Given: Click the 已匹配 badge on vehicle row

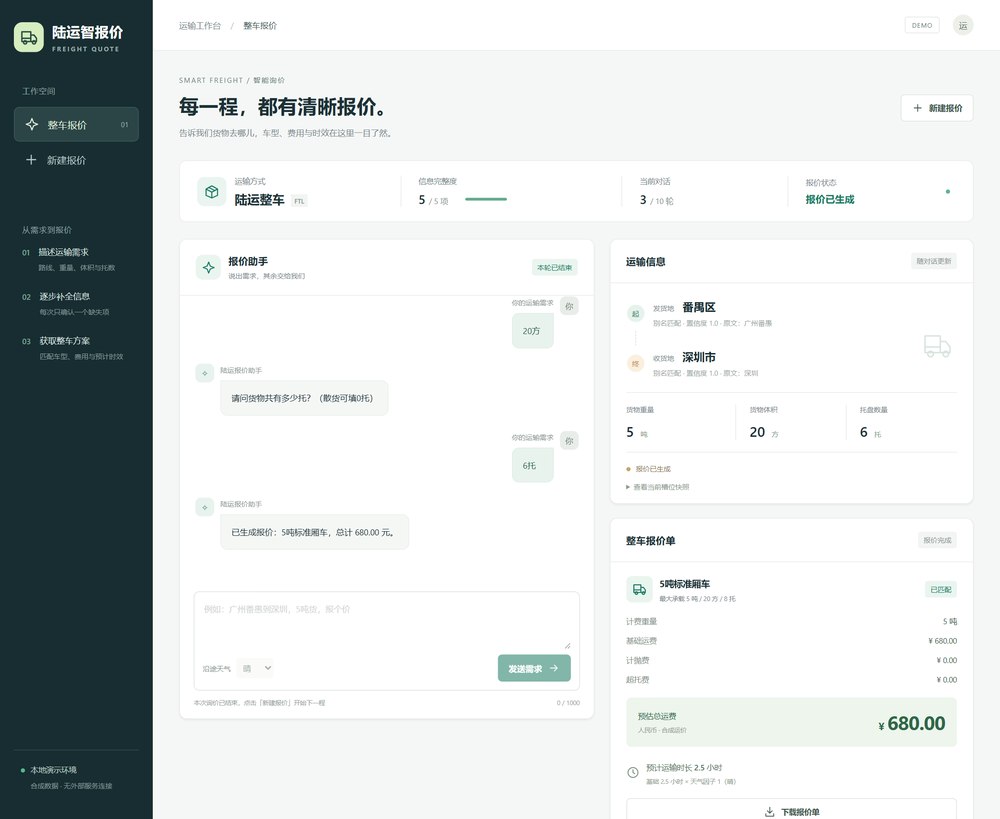Looking at the screenshot, I should [941, 589].
